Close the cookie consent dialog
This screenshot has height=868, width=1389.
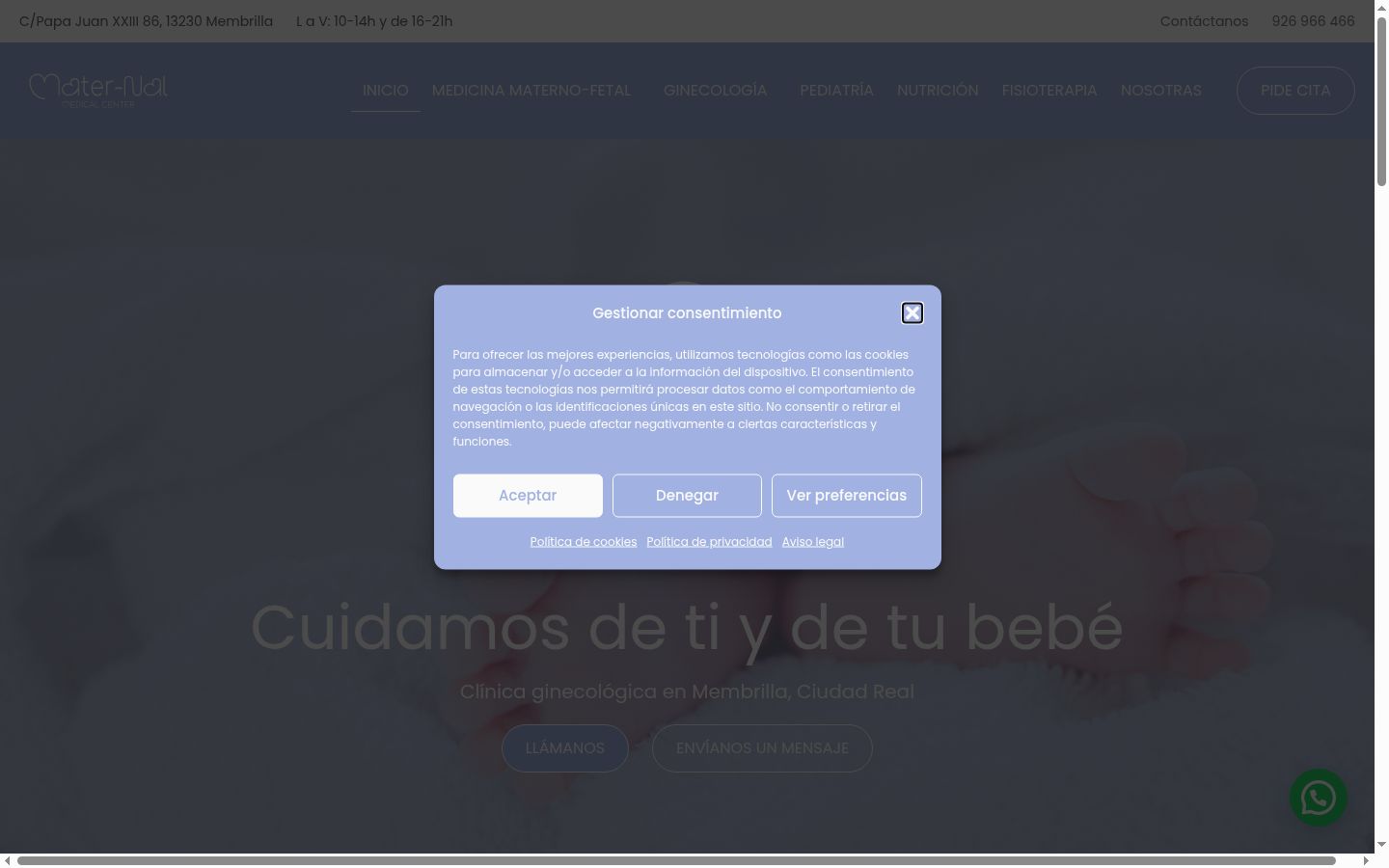tap(912, 312)
